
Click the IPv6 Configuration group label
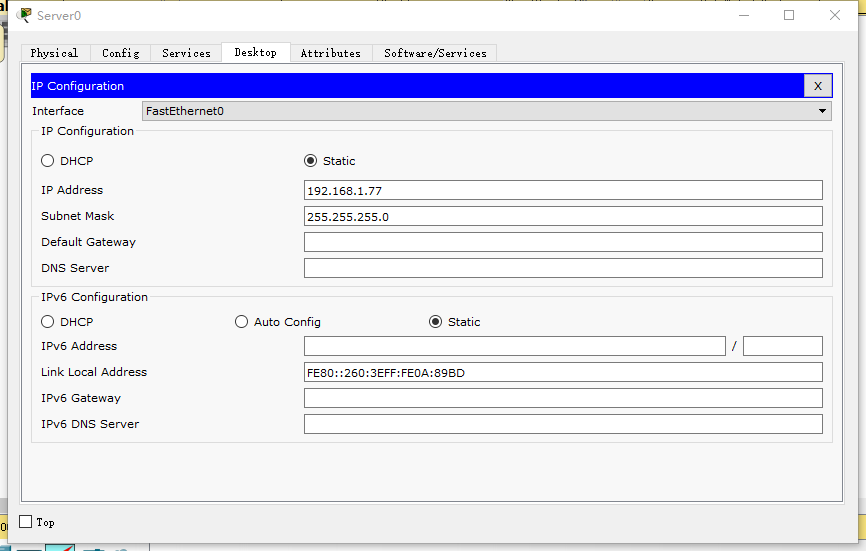point(94,297)
